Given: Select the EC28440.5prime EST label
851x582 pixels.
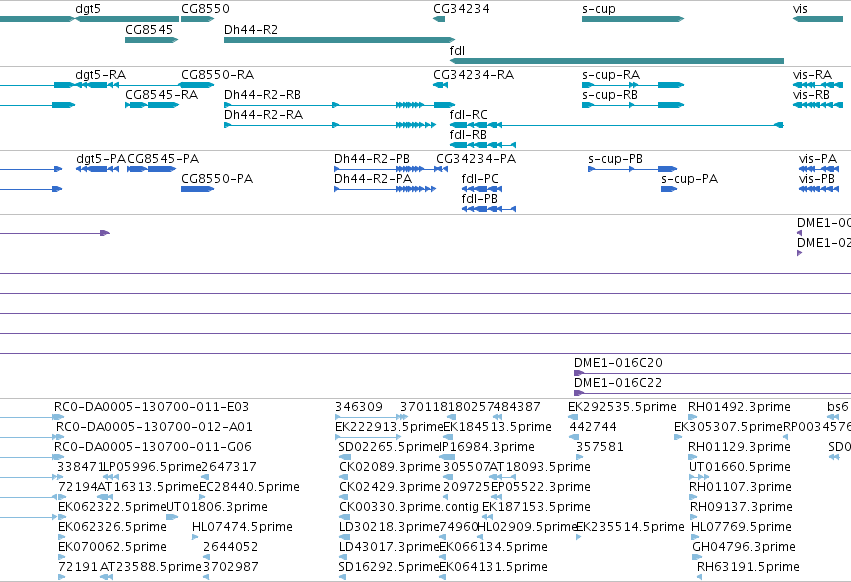Looking at the screenshot, I should [x=249, y=487].
